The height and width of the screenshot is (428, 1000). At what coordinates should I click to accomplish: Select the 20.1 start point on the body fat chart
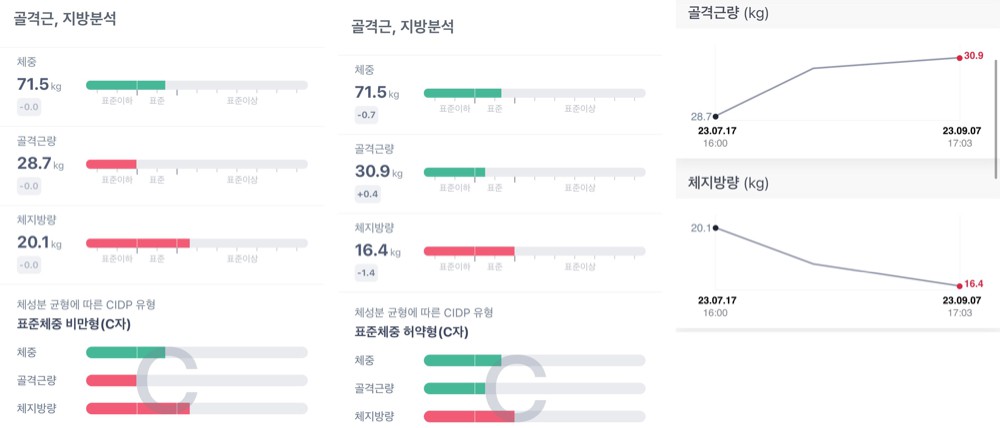715,228
